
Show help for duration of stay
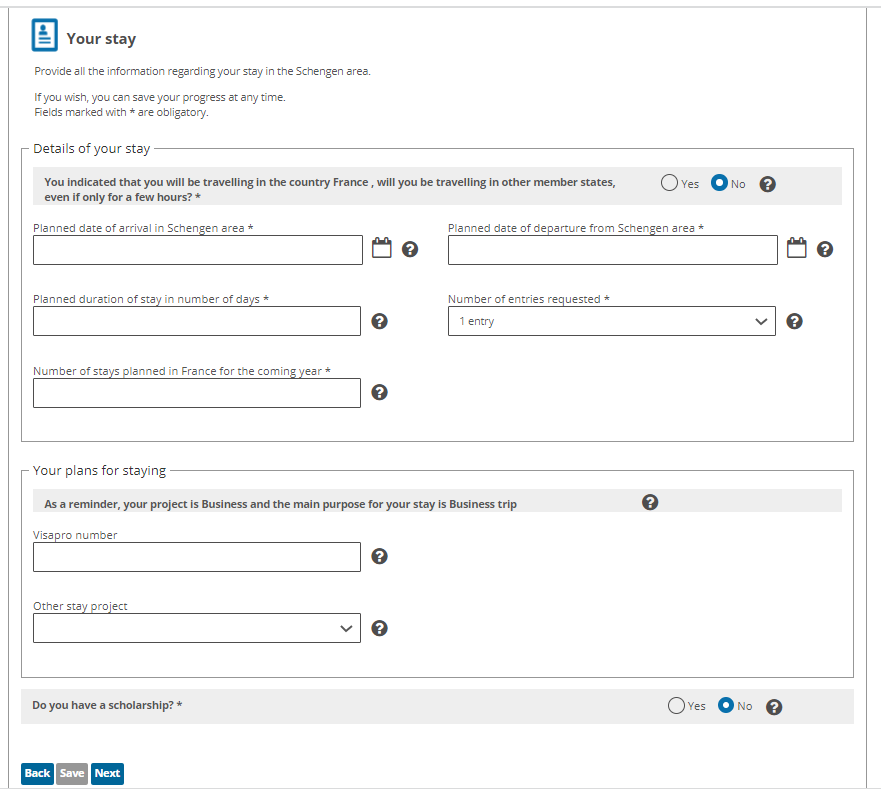pyautogui.click(x=380, y=321)
